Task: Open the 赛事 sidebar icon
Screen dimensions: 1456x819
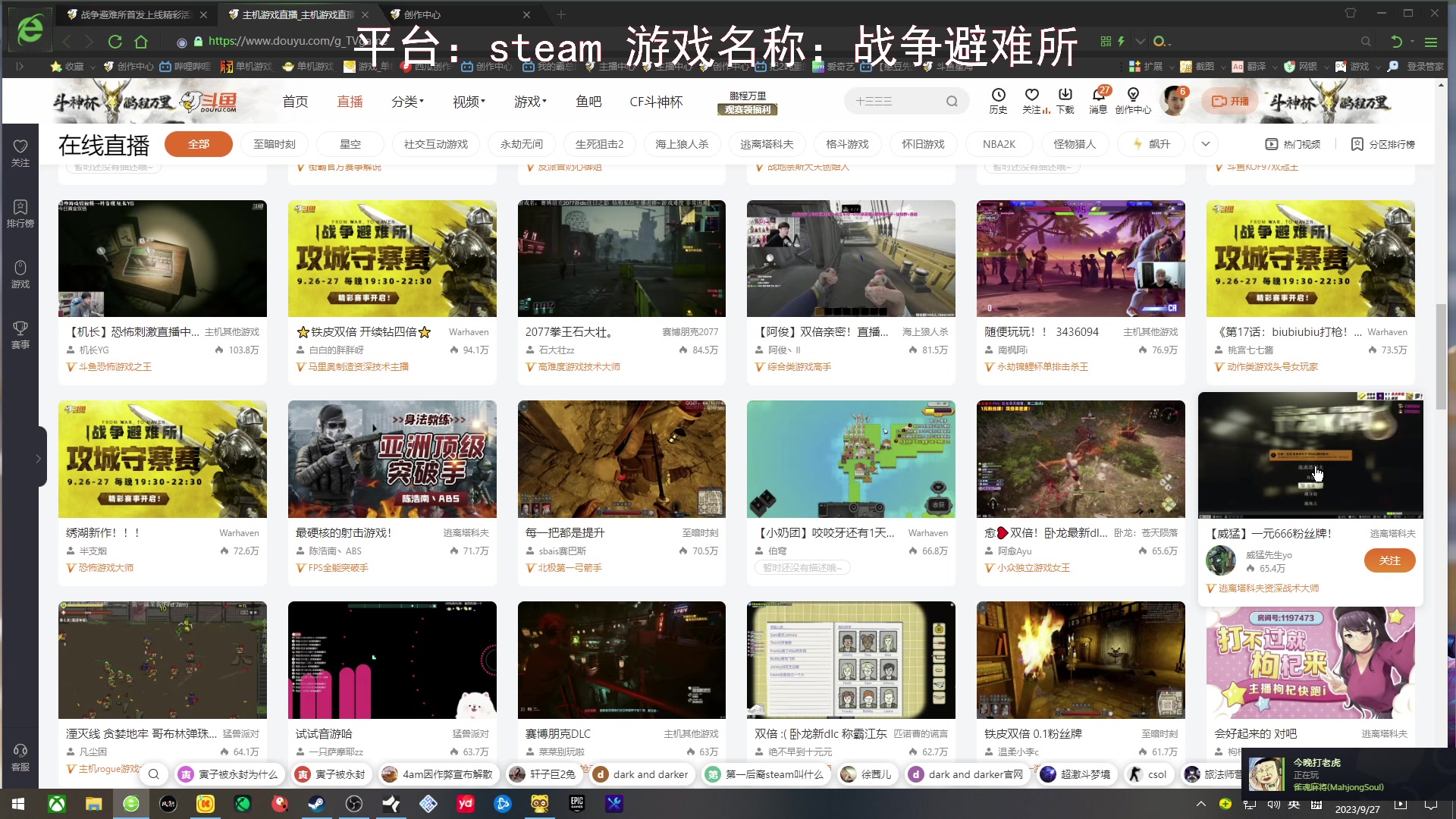Action: coord(20,334)
